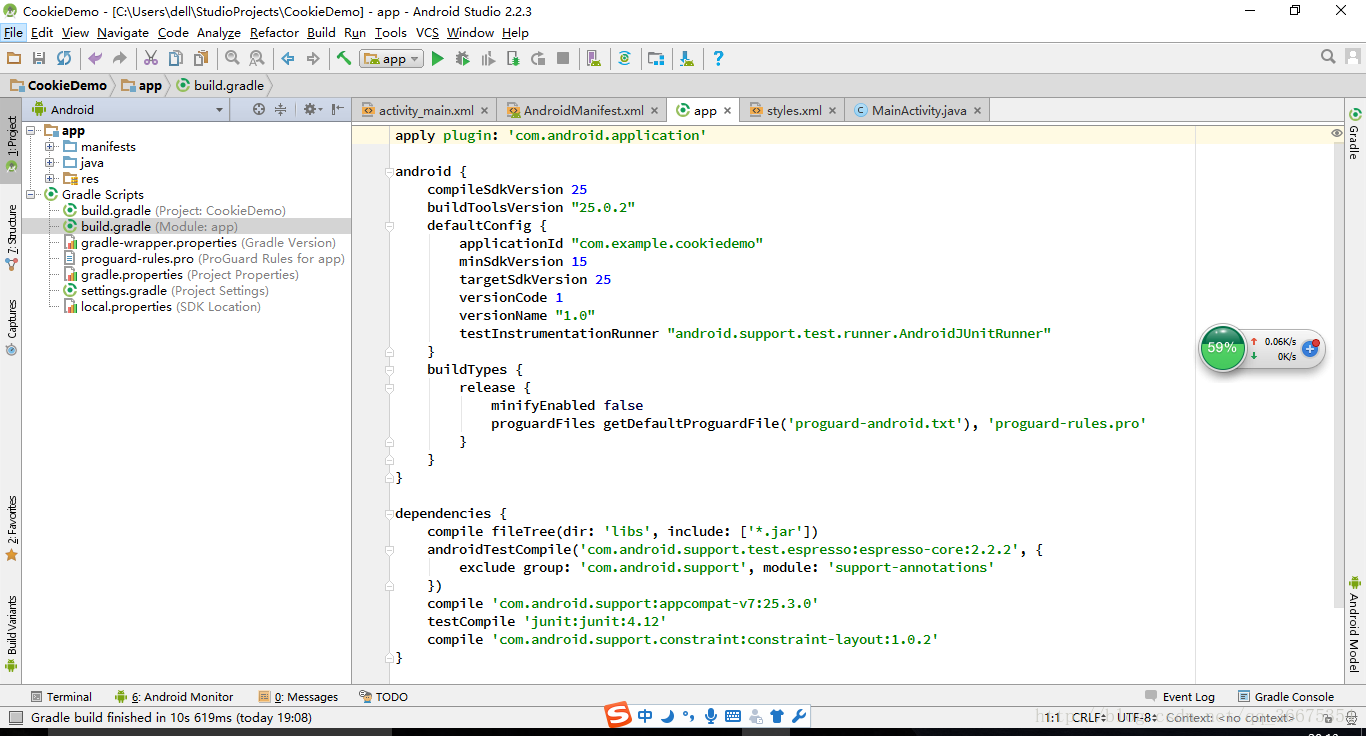
Task: Click the Debug app bug icon
Action: [462, 59]
